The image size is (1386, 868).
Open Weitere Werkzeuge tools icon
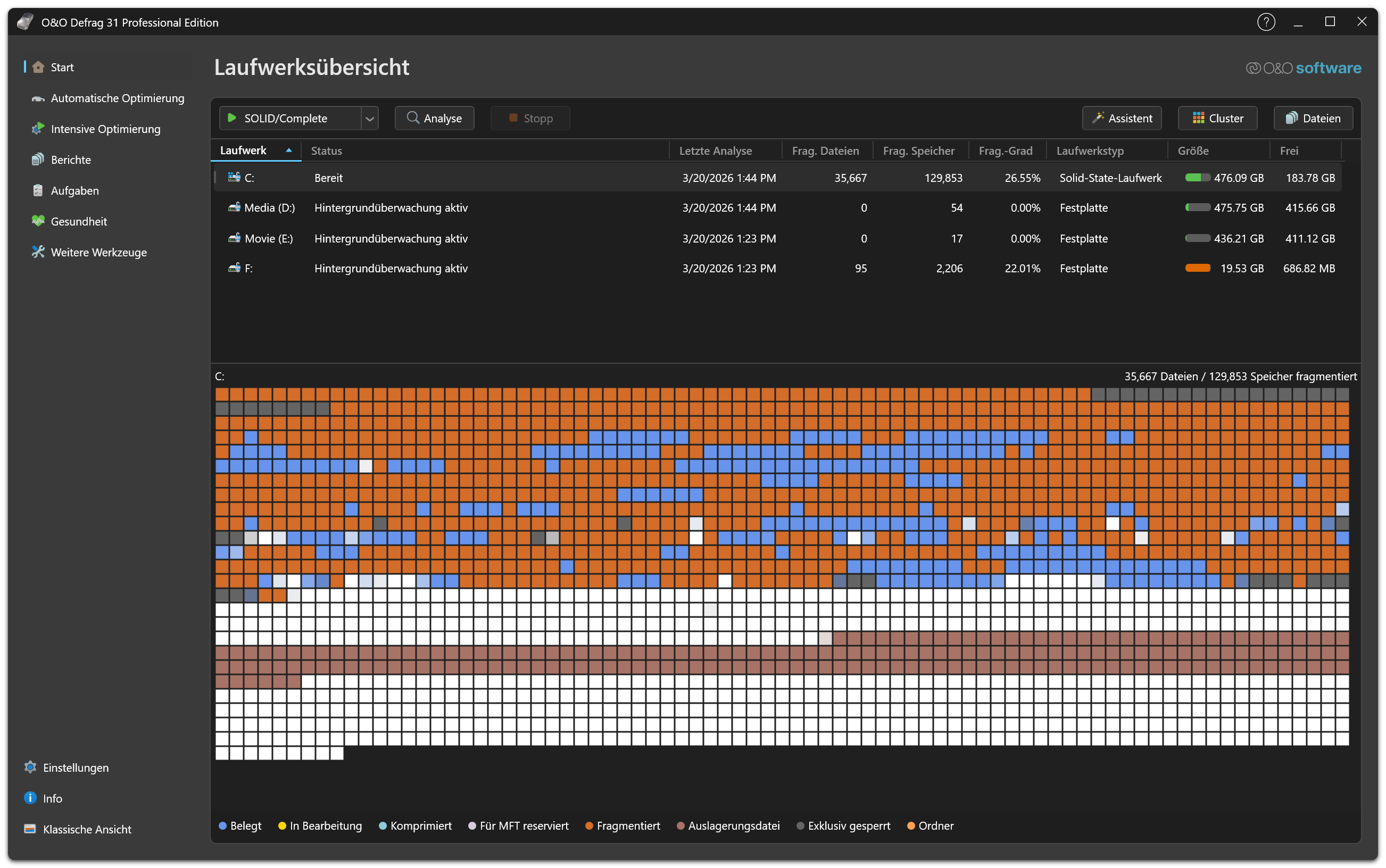pos(38,252)
